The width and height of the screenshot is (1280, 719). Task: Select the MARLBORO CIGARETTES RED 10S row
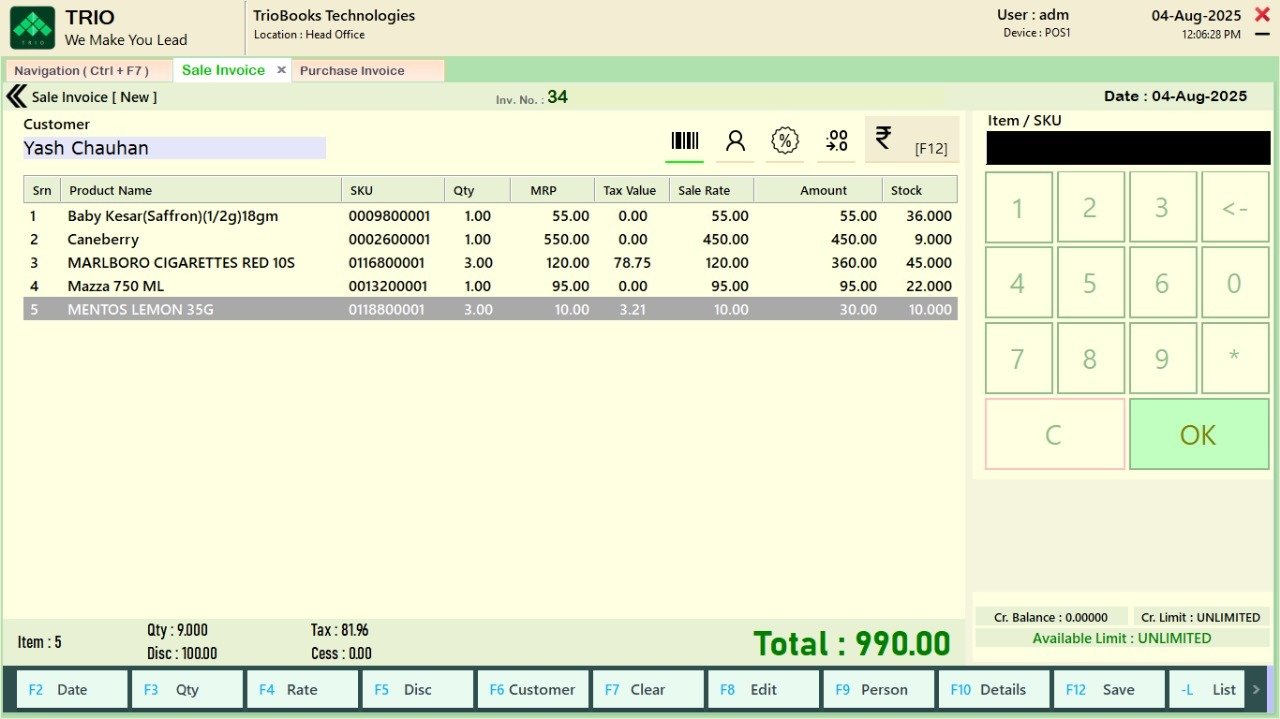pos(181,263)
